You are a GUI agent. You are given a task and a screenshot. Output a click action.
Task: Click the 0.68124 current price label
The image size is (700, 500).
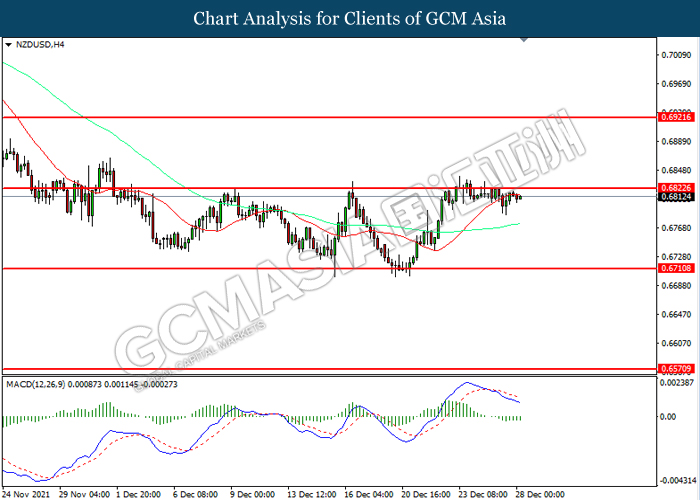point(676,196)
